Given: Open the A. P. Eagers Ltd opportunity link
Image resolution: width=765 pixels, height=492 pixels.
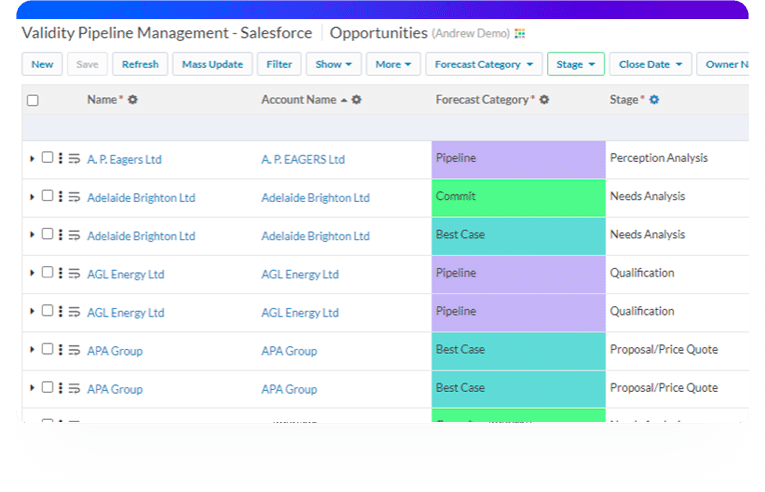Looking at the screenshot, I should (x=124, y=160).
